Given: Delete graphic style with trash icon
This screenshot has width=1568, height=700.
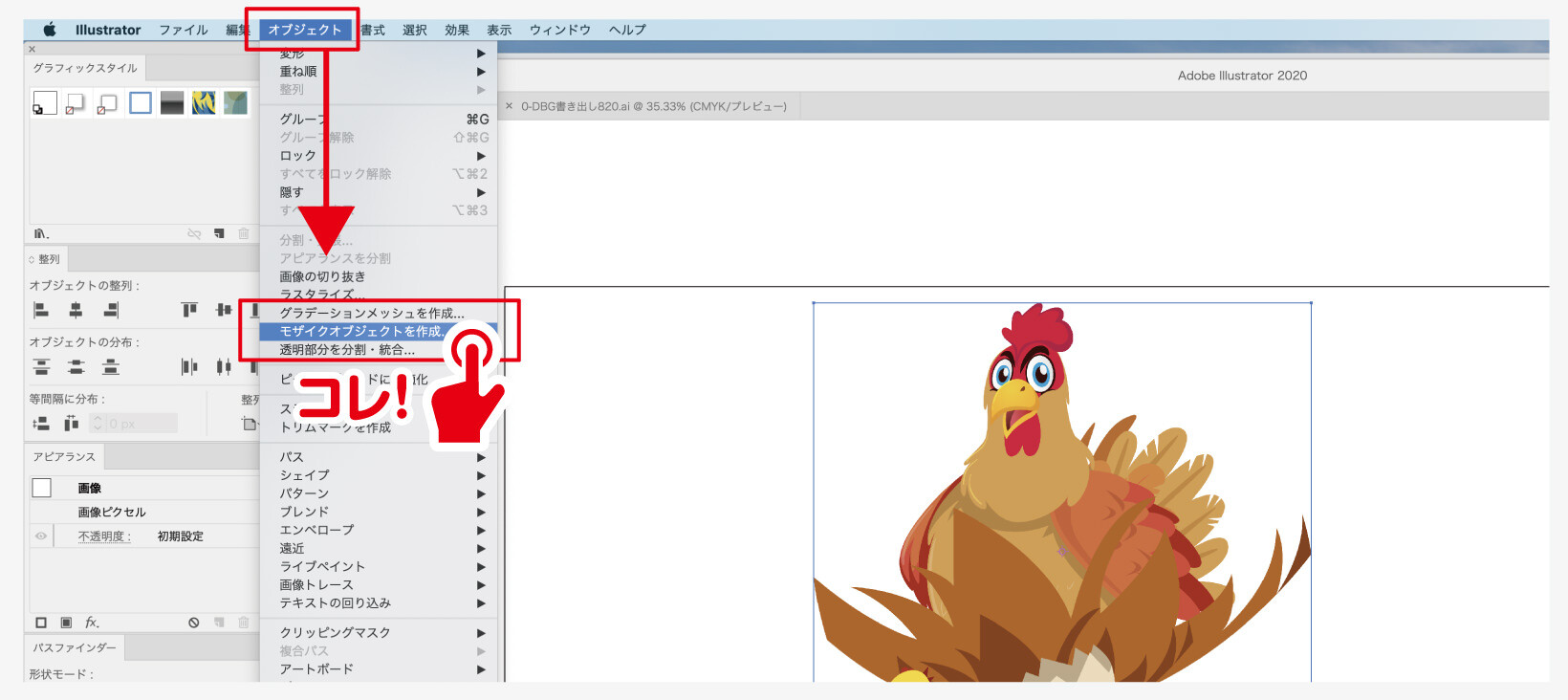Looking at the screenshot, I should pyautogui.click(x=244, y=233).
